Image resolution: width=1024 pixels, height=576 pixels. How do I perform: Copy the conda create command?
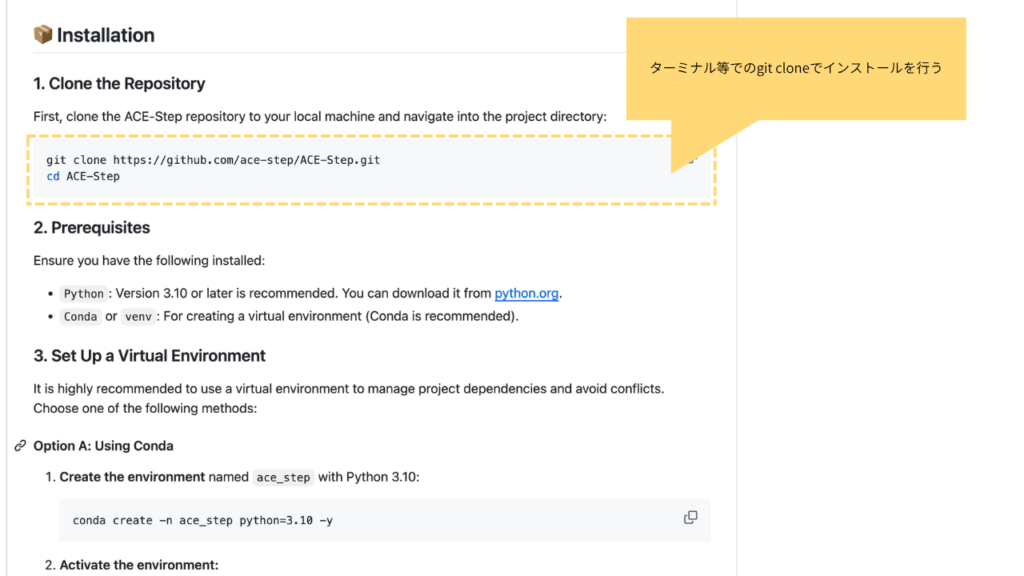click(690, 517)
